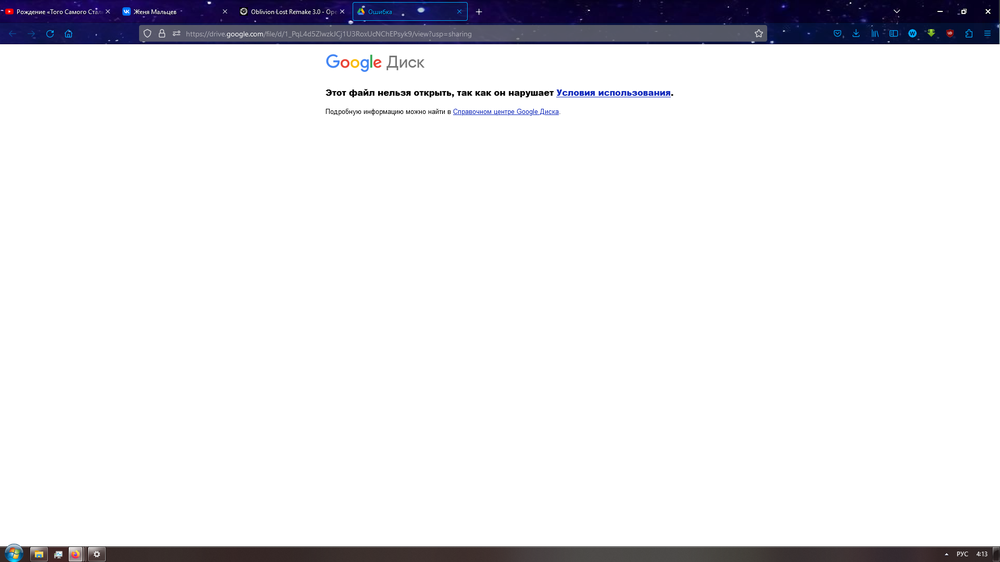Open a new tab with plus
The height and width of the screenshot is (562, 1000).
pos(479,11)
